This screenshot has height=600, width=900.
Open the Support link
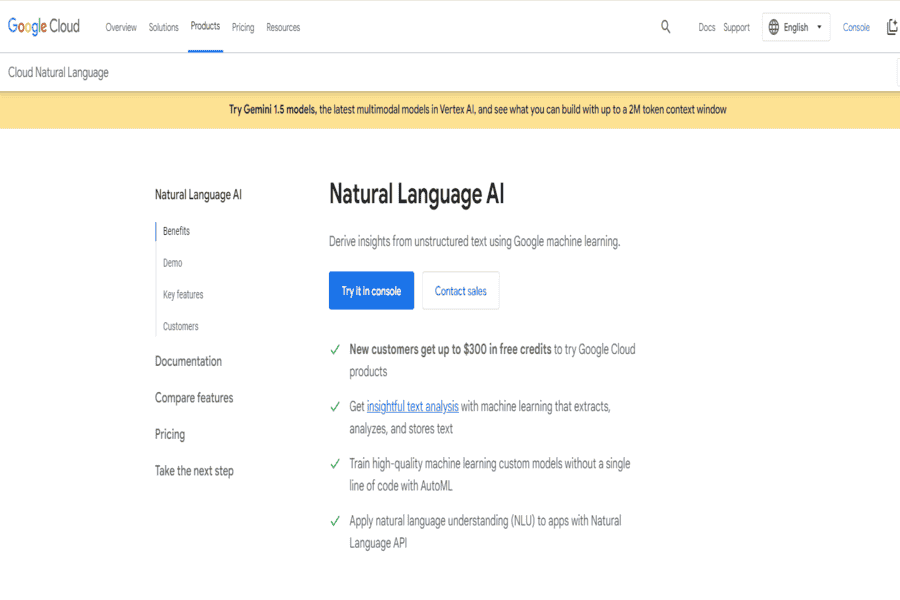click(736, 28)
